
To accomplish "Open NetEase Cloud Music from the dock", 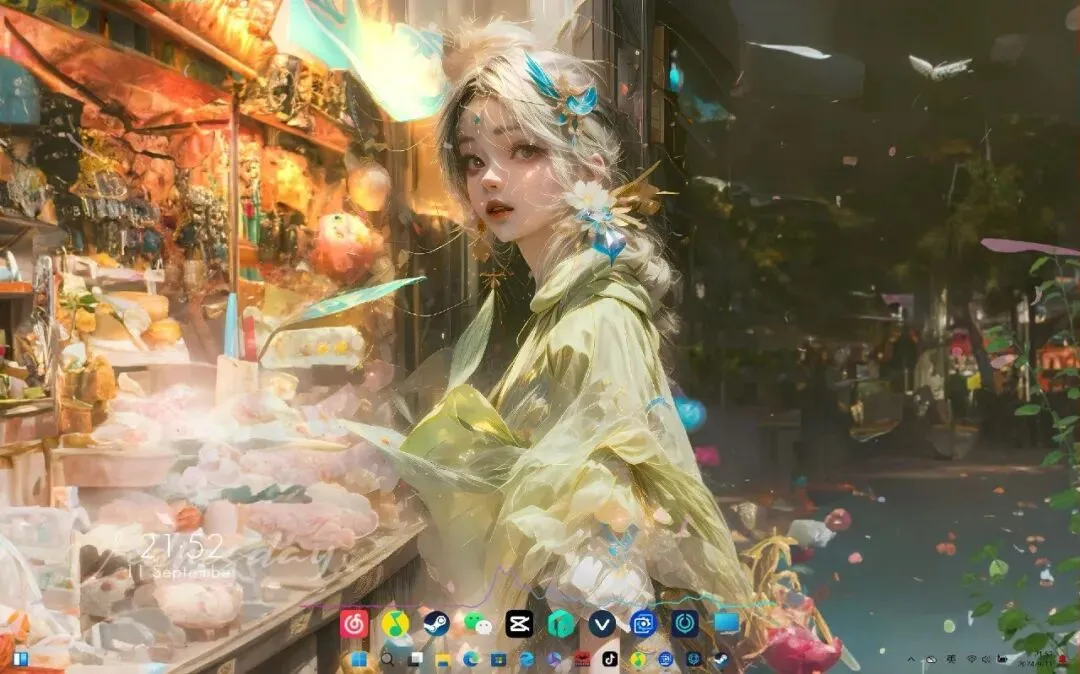I will (354, 624).
